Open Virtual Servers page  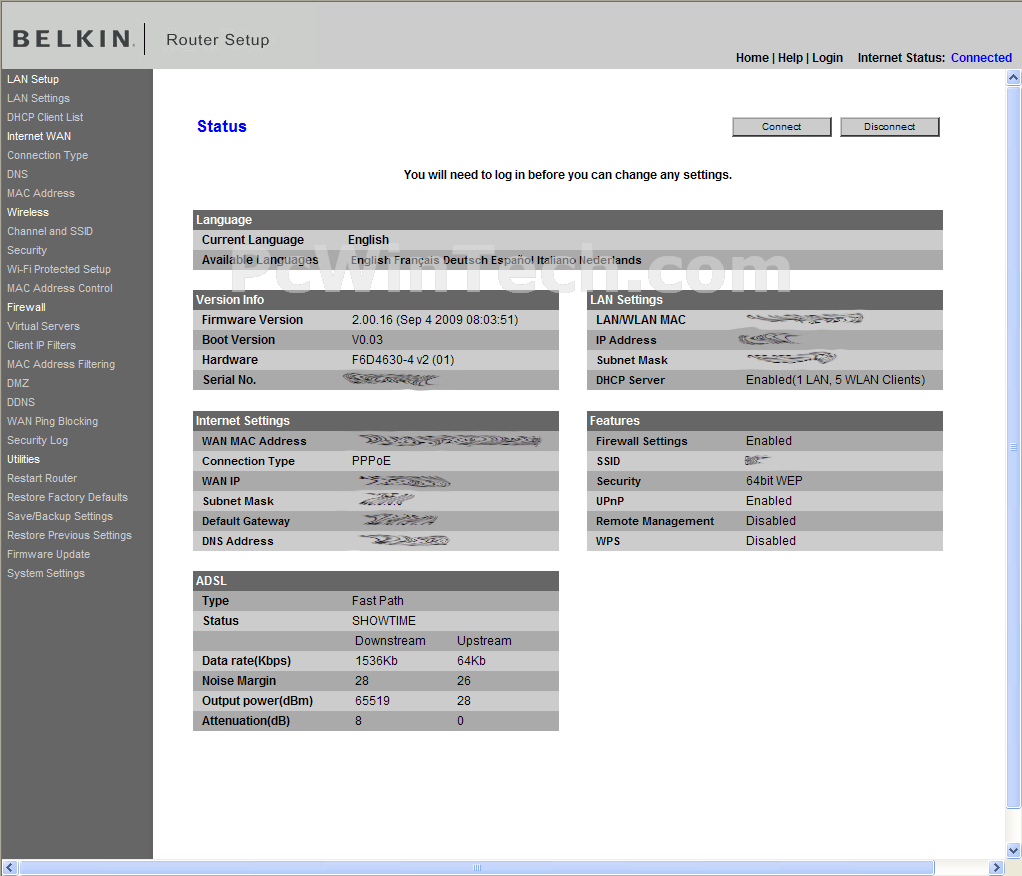(x=44, y=326)
